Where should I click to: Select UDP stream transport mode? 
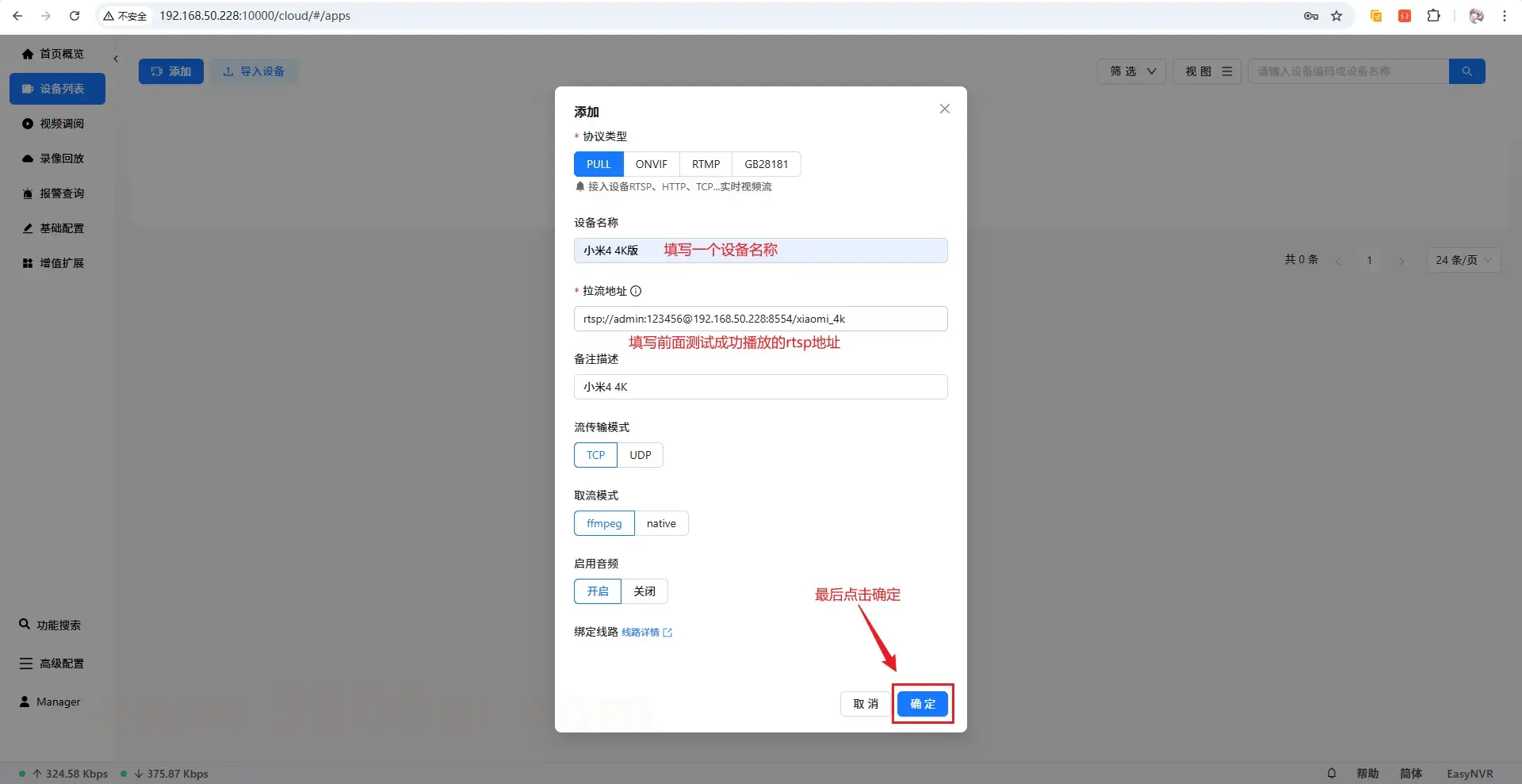point(640,455)
